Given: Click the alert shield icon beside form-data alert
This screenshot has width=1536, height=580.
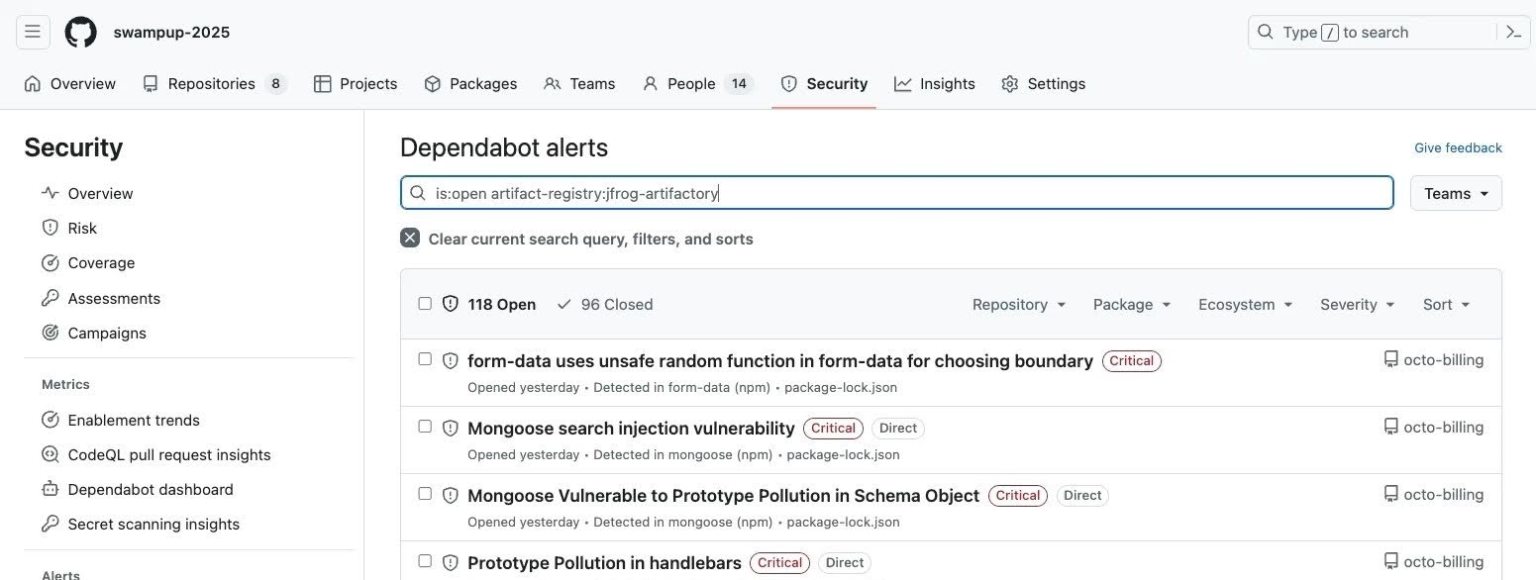Looking at the screenshot, I should pyautogui.click(x=451, y=360).
